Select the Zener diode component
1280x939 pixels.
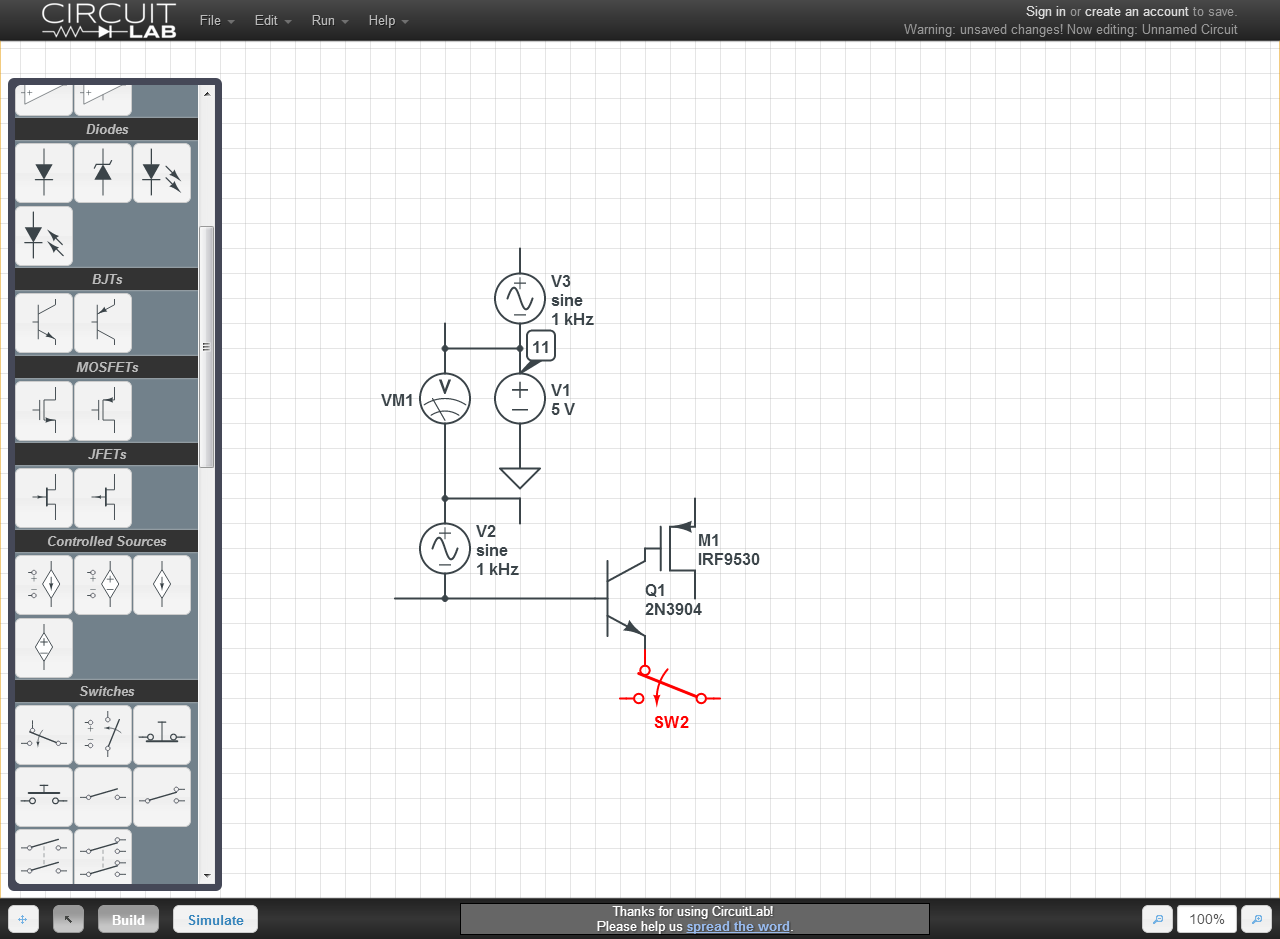click(x=103, y=173)
